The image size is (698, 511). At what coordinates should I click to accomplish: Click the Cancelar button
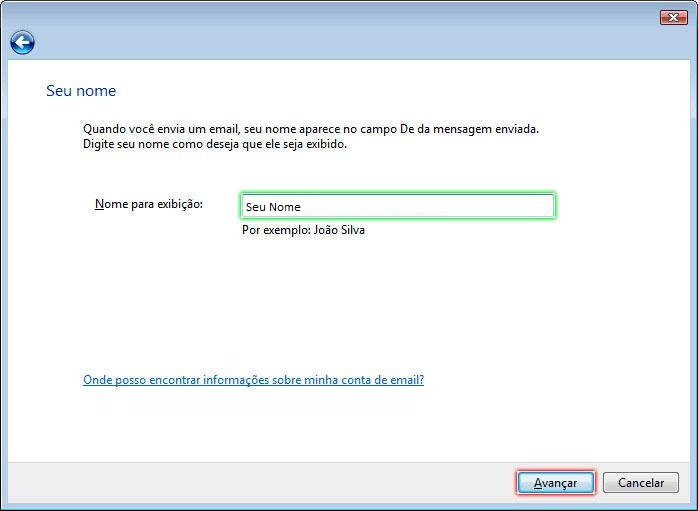[641, 483]
